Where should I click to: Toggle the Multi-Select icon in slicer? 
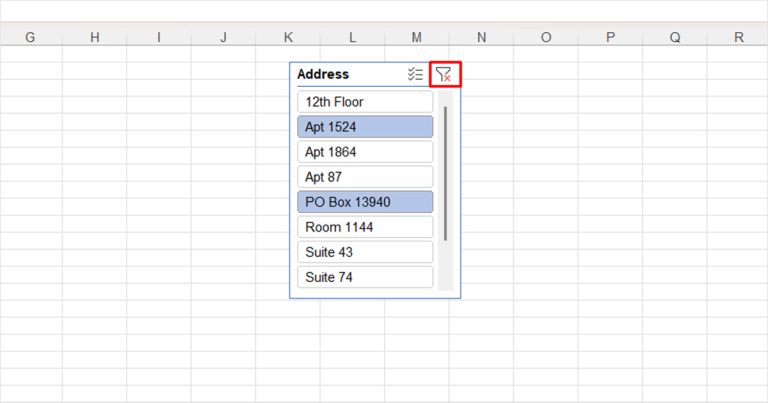415,74
